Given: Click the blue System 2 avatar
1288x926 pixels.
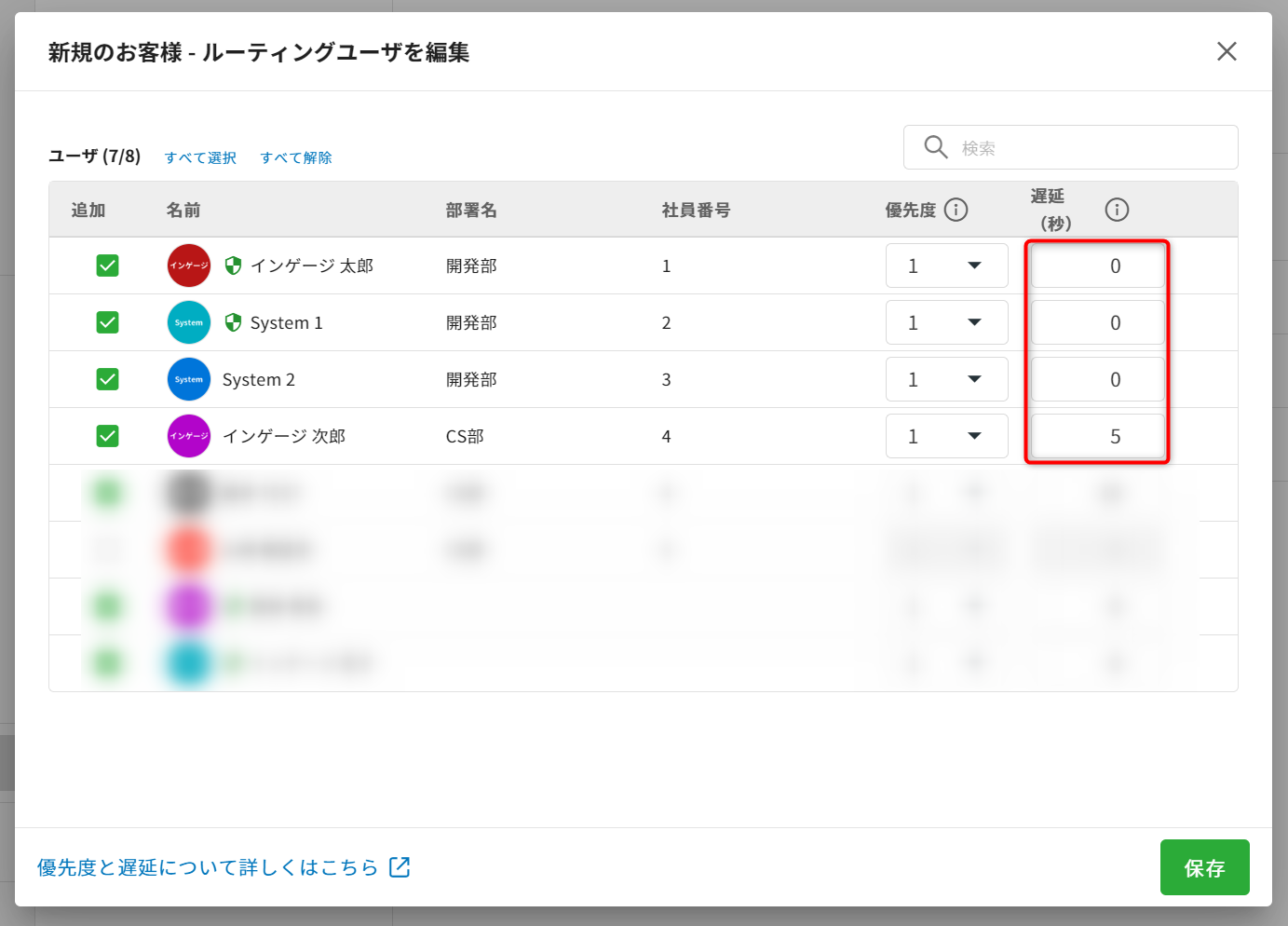Looking at the screenshot, I should (x=189, y=379).
